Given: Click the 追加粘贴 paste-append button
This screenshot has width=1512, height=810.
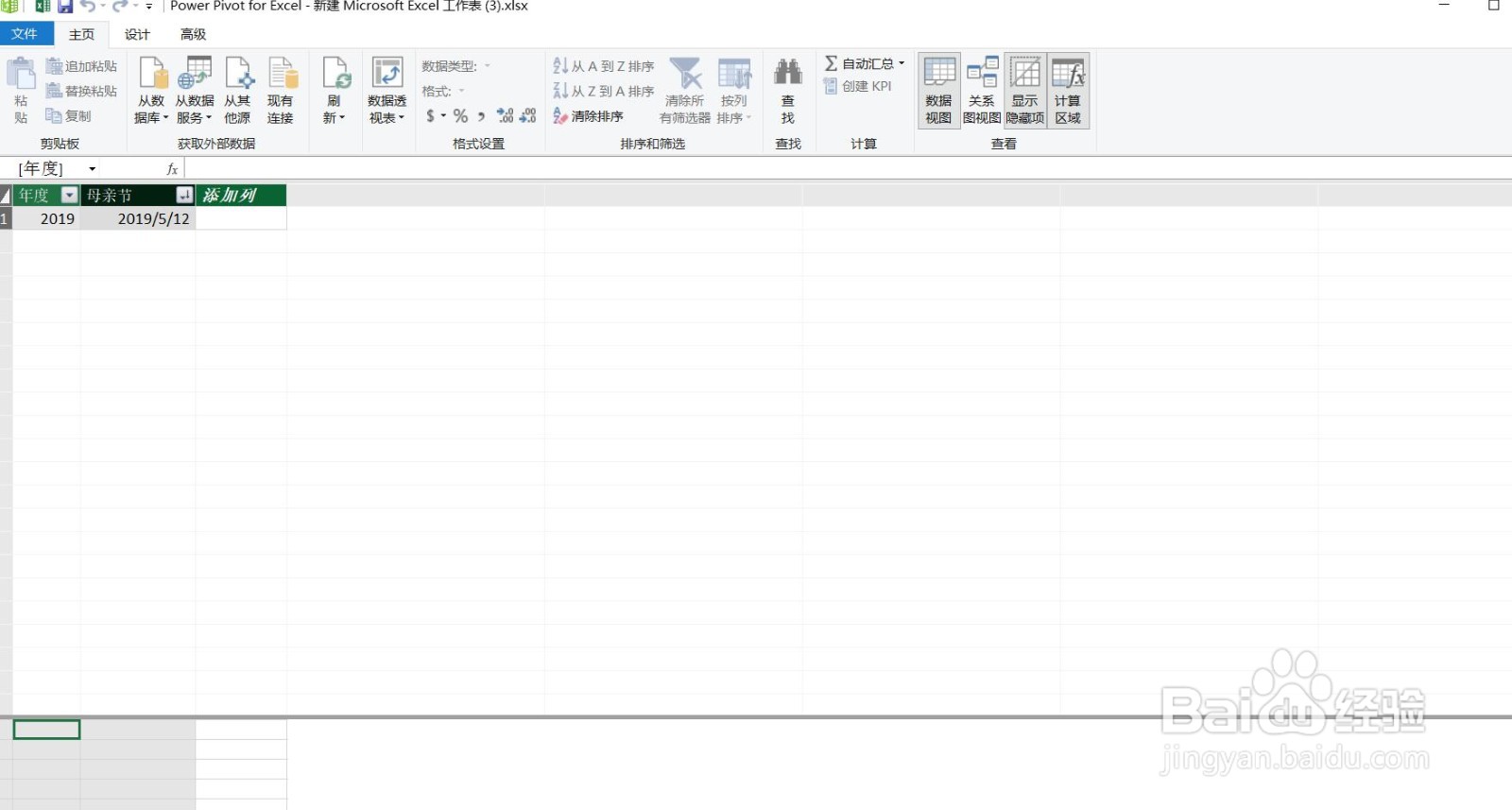Looking at the screenshot, I should coord(82,66).
